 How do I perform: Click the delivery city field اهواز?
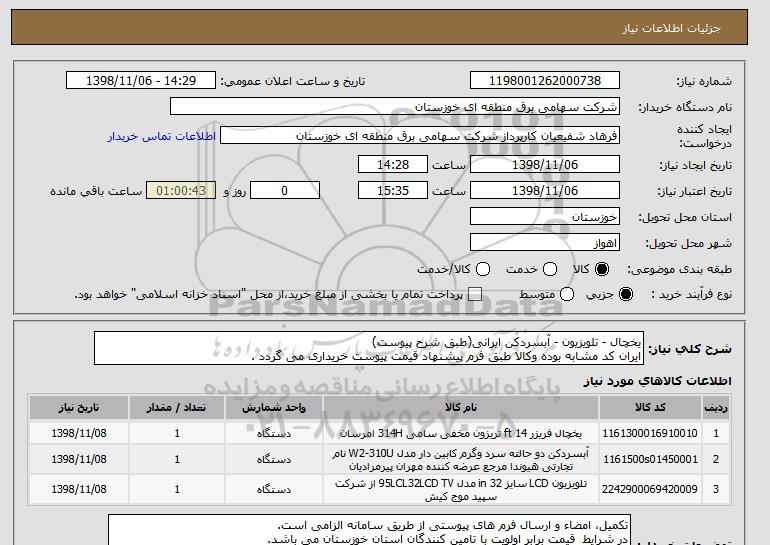pyautogui.click(x=545, y=243)
